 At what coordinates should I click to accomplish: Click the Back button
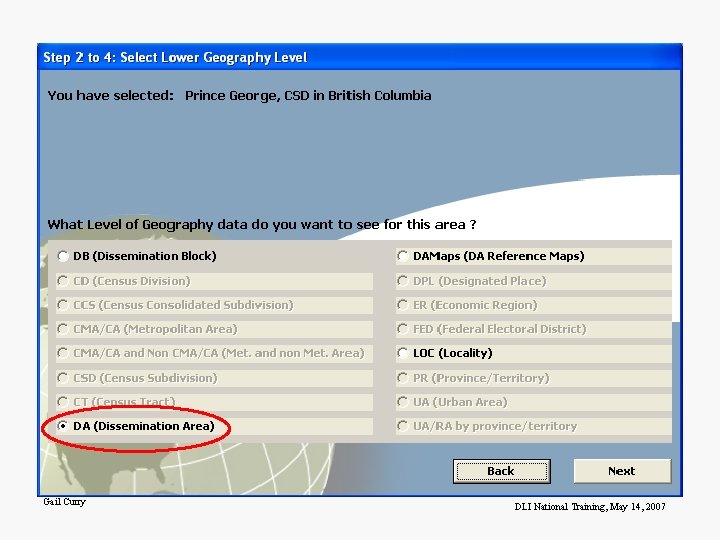point(501,471)
